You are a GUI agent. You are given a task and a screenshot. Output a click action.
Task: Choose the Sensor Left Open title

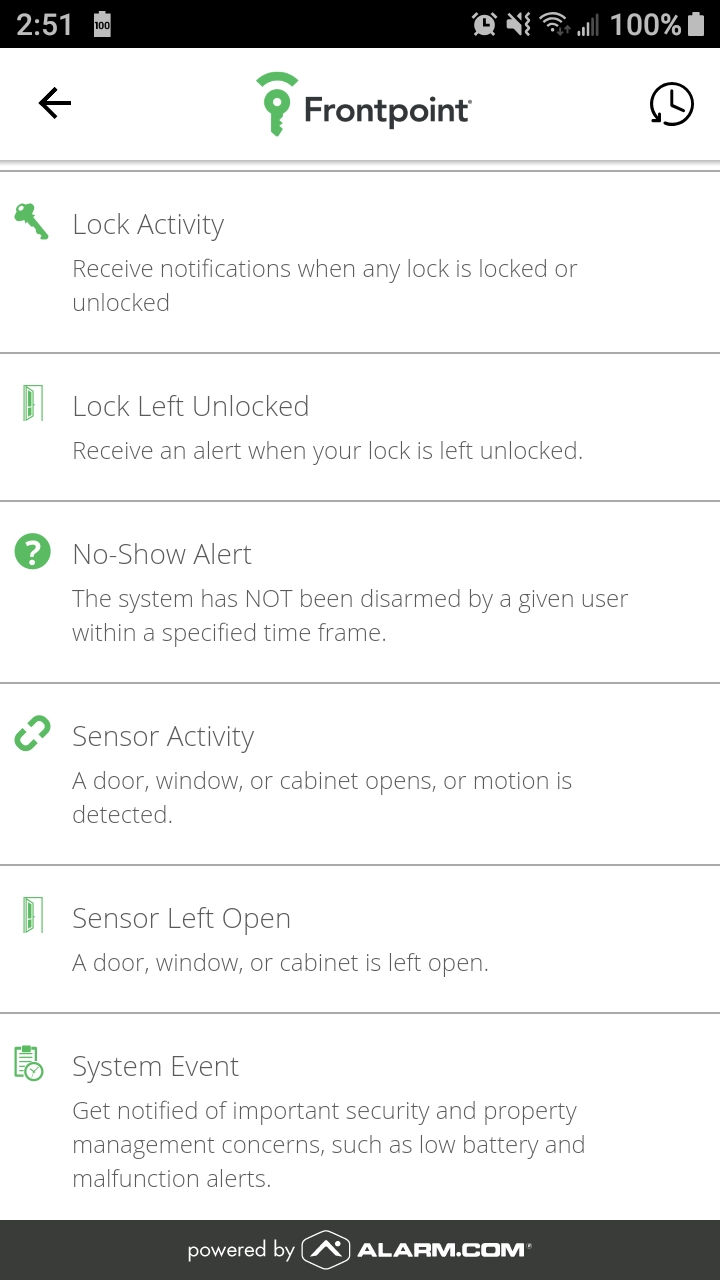coord(181,919)
